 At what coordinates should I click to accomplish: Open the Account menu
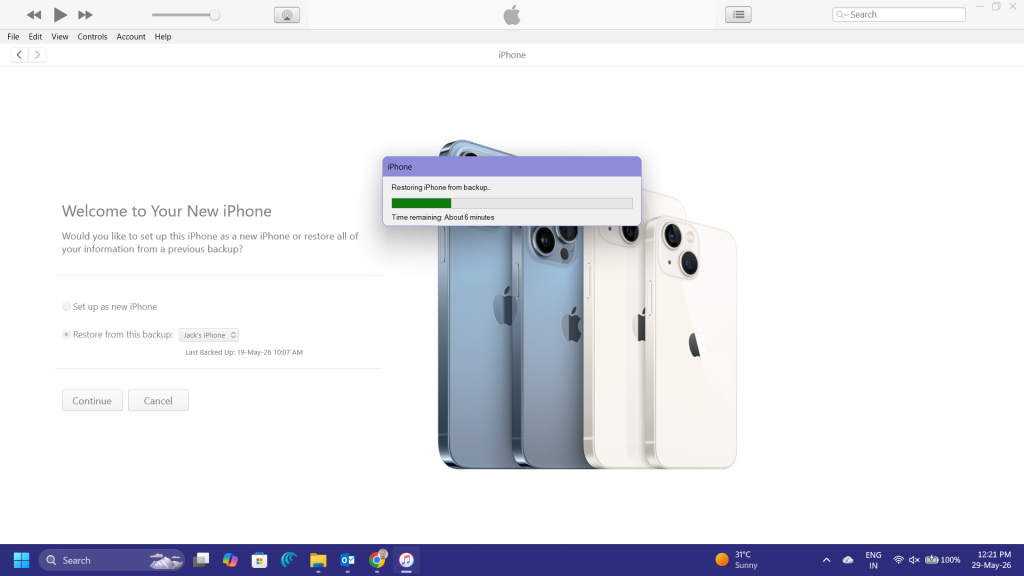tap(131, 37)
